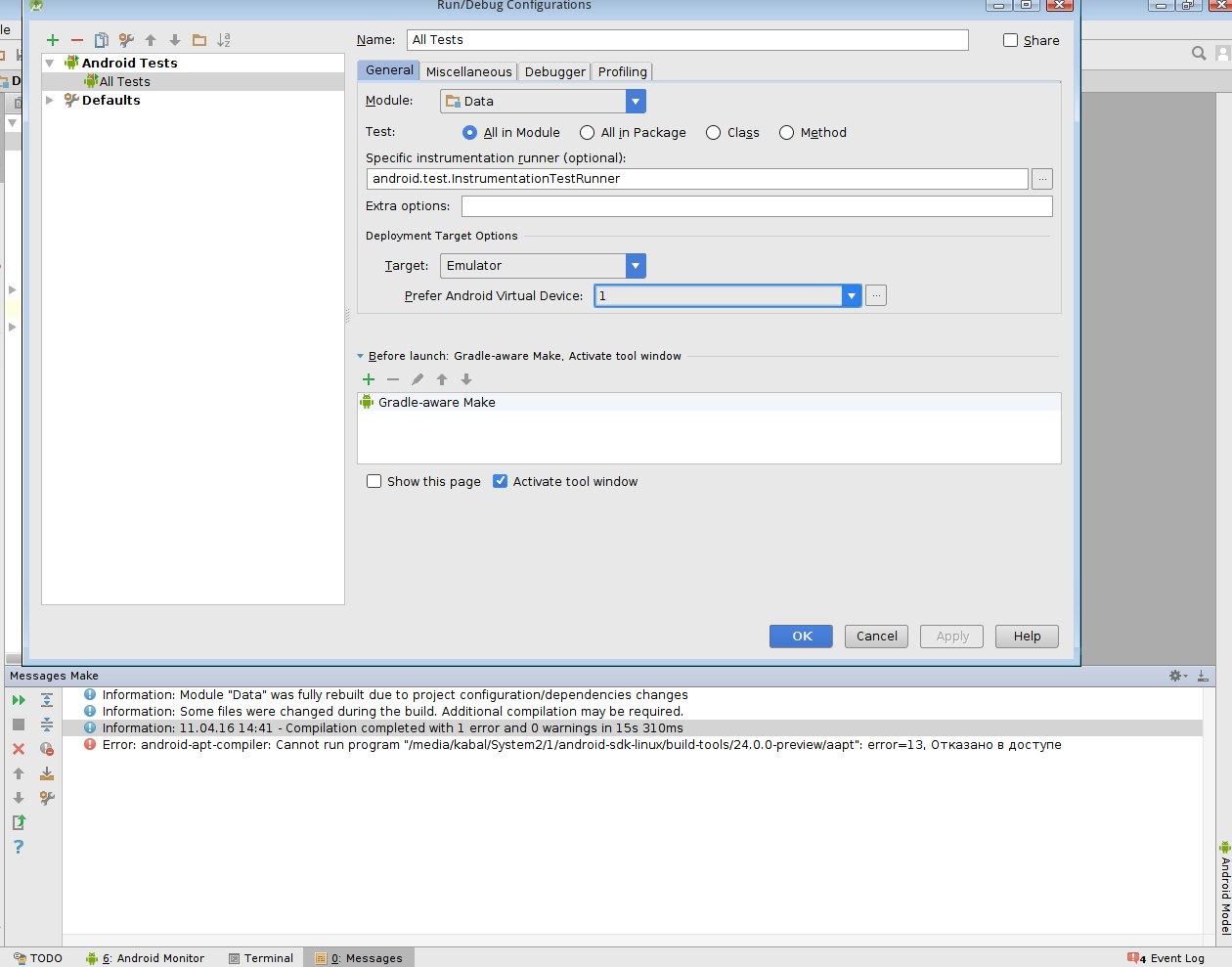Click OK button
The image size is (1232, 967).
pos(801,637)
